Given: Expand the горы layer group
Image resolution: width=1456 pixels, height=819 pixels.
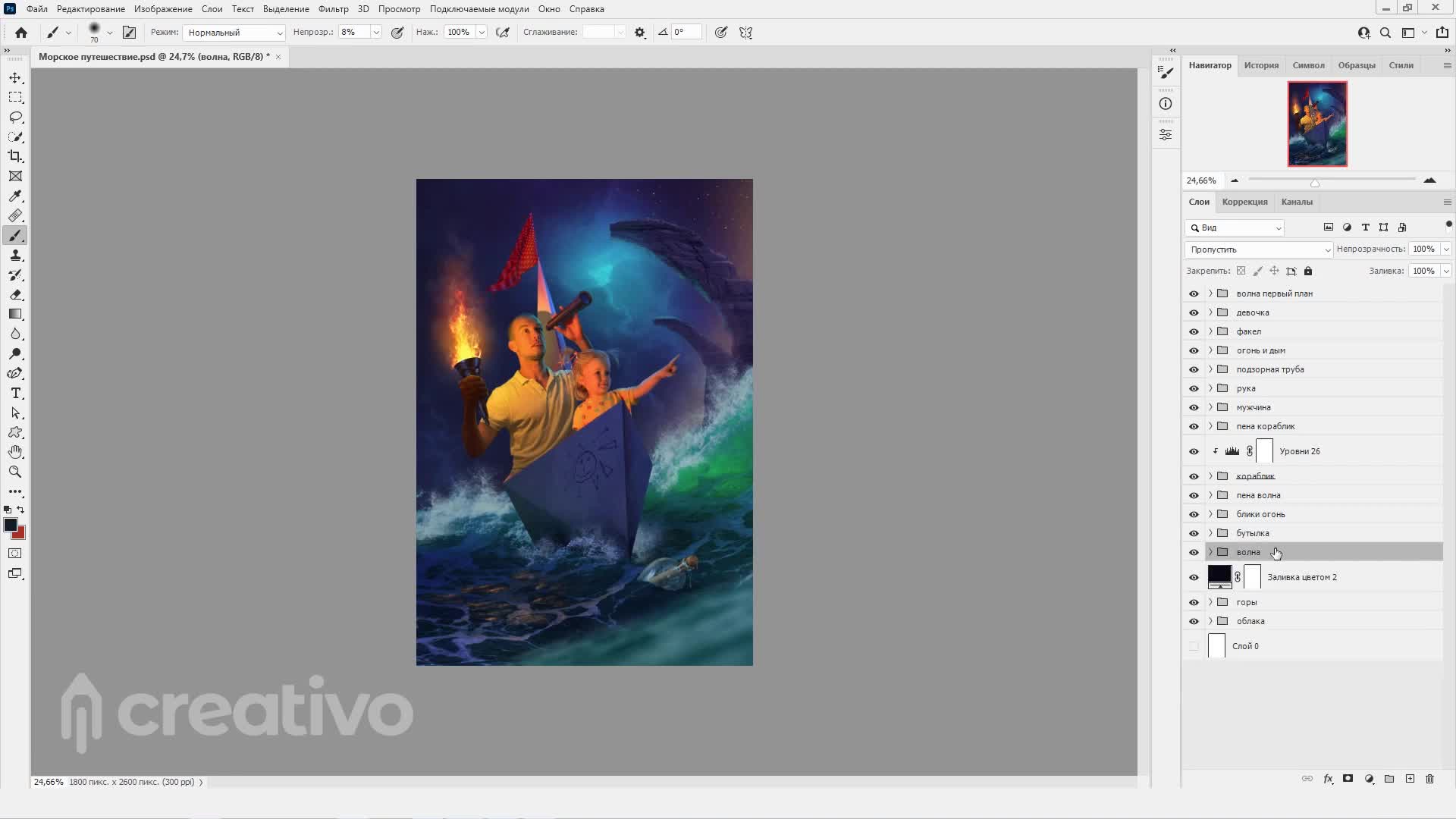Looking at the screenshot, I should (x=1210, y=602).
